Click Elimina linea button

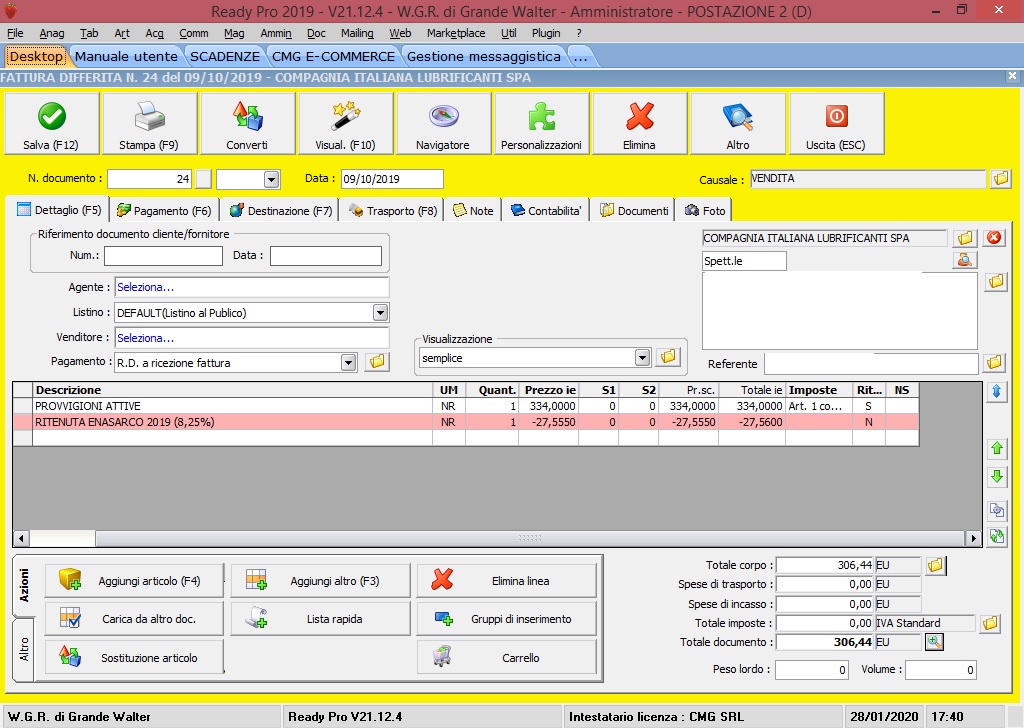(x=507, y=580)
